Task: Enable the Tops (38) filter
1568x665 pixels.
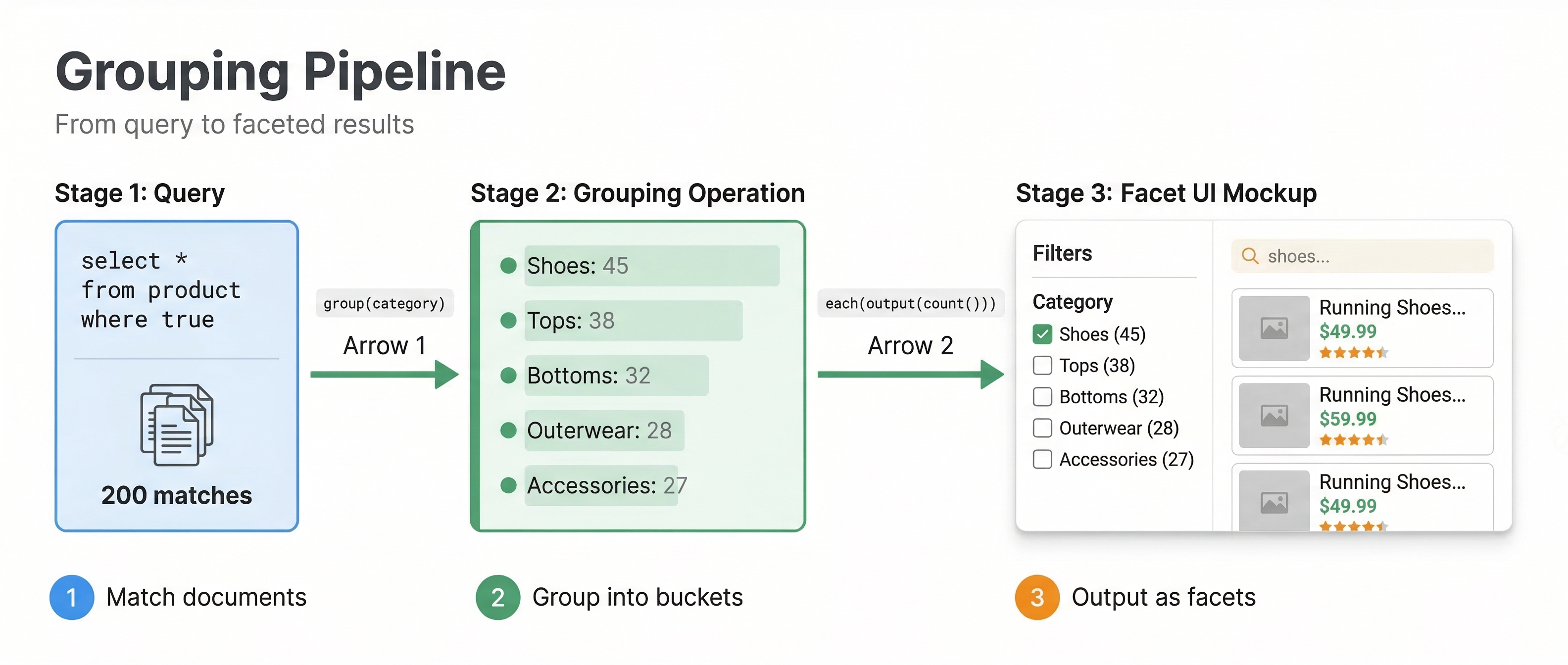Action: pos(1042,366)
